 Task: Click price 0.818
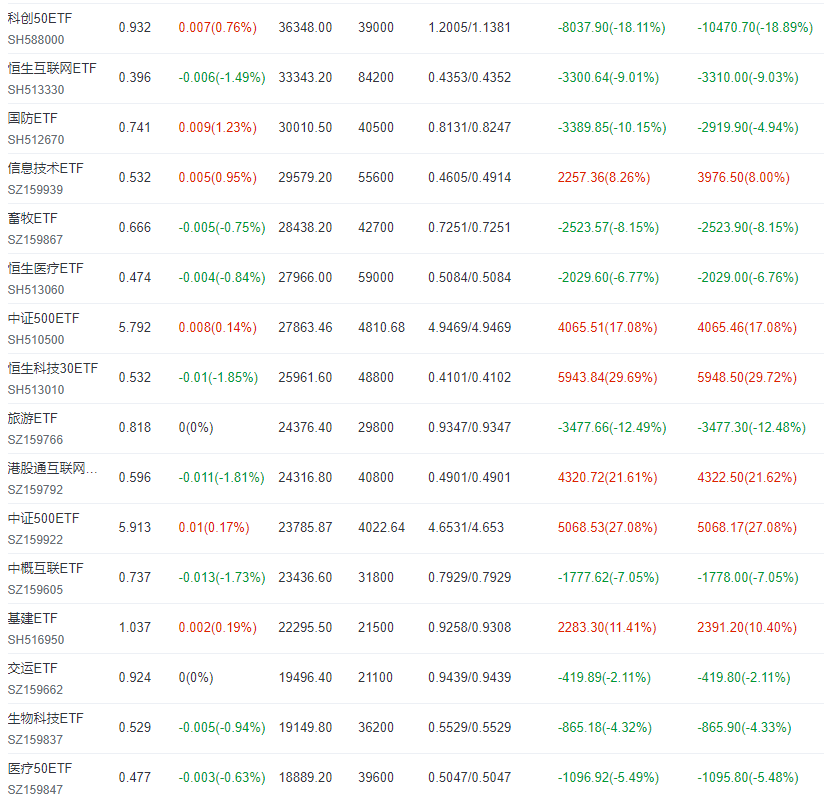[x=135, y=427]
